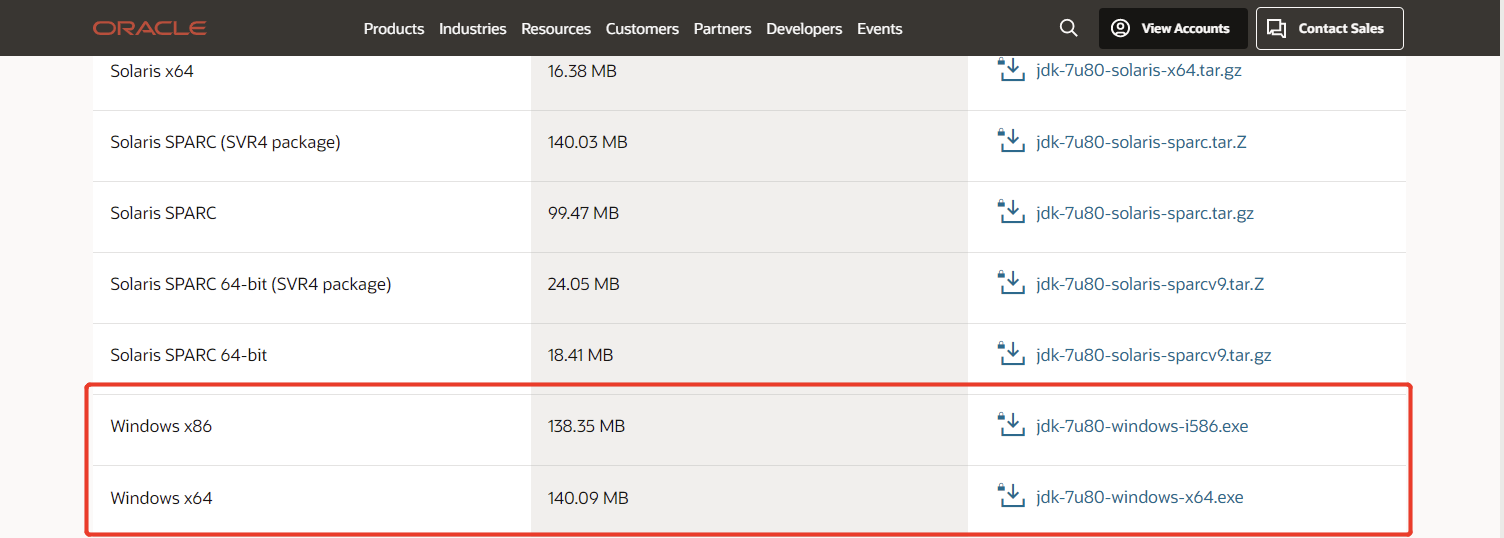Expand the Partners navigation menu
This screenshot has width=1504, height=538.
[x=722, y=29]
